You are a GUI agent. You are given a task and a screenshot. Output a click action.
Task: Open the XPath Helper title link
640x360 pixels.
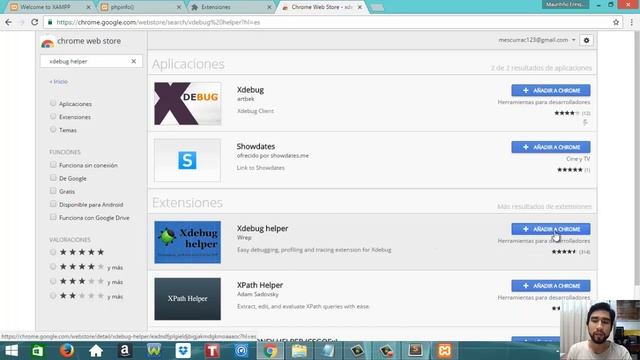coord(260,285)
